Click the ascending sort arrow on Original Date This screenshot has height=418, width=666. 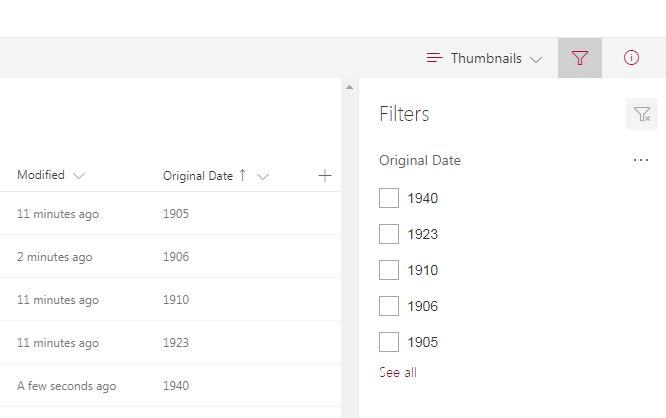pos(243,175)
